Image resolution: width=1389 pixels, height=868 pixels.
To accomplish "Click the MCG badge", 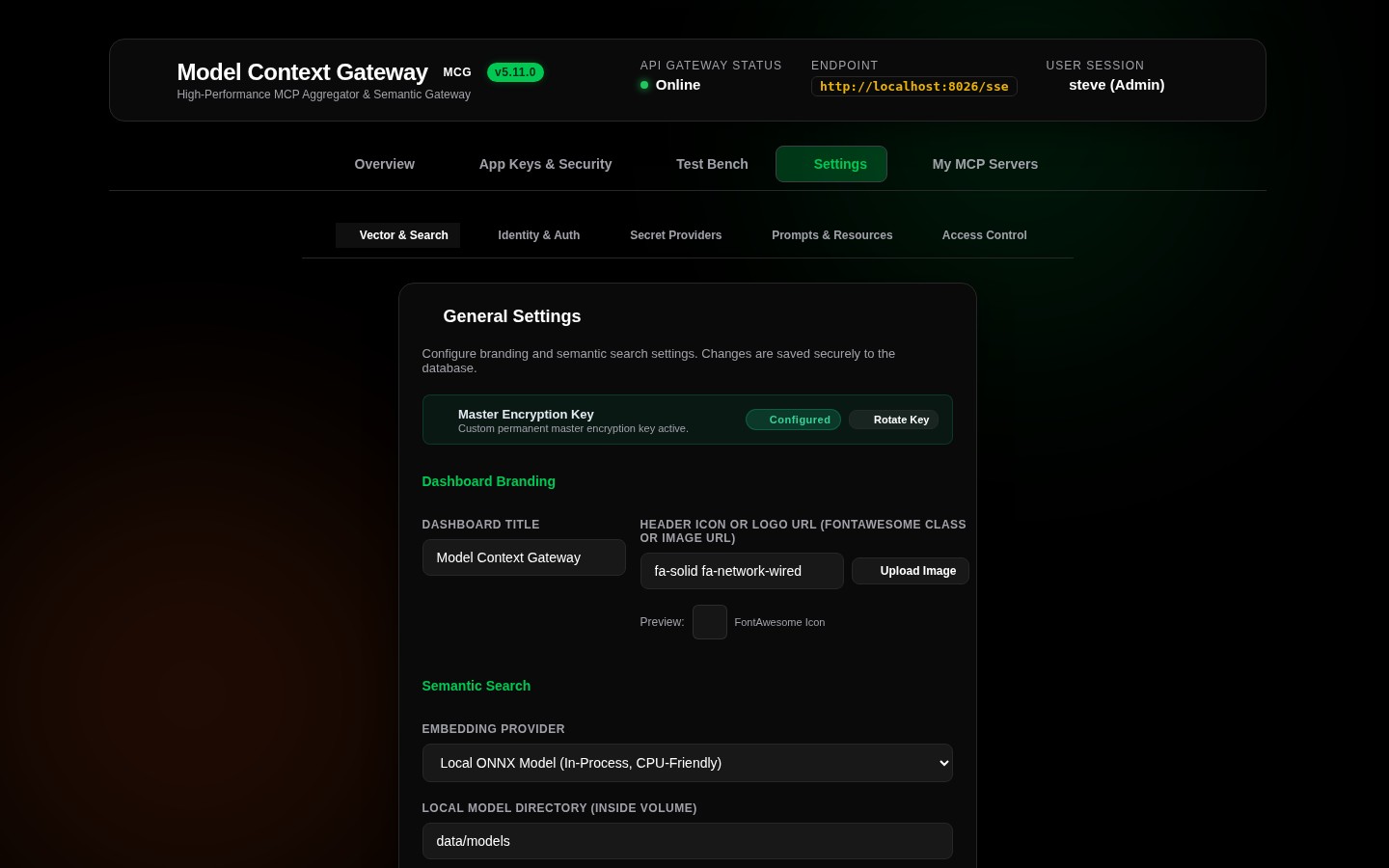I will tap(457, 72).
